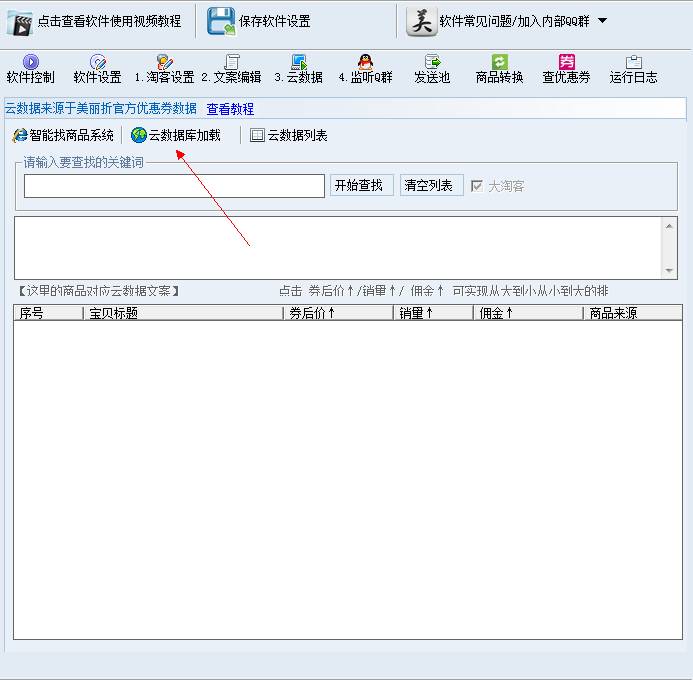Click the 商品来源 column header
Viewport: 693px width, 680px height.
pos(633,313)
